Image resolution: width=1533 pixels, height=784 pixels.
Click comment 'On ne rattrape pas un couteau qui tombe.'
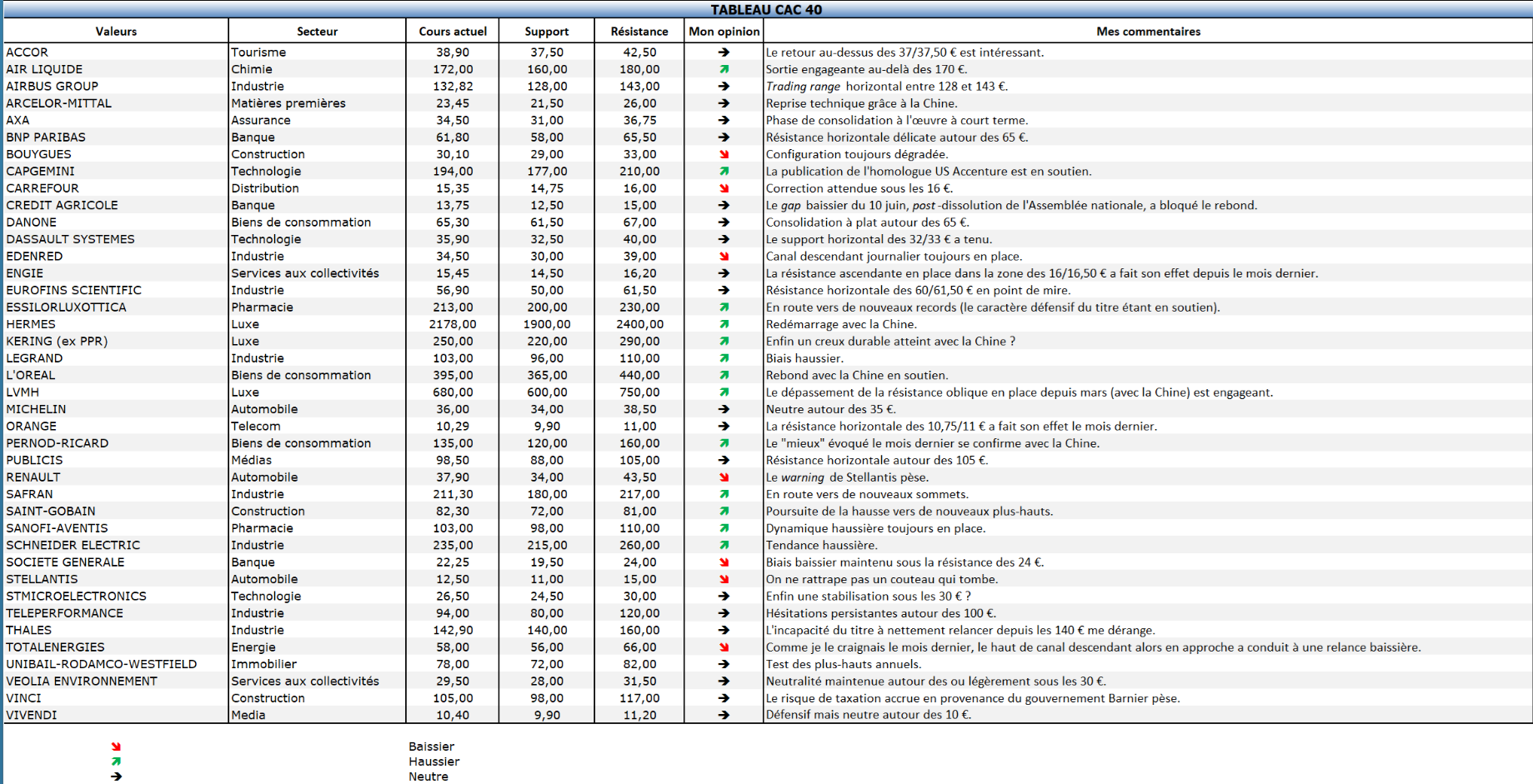click(882, 579)
